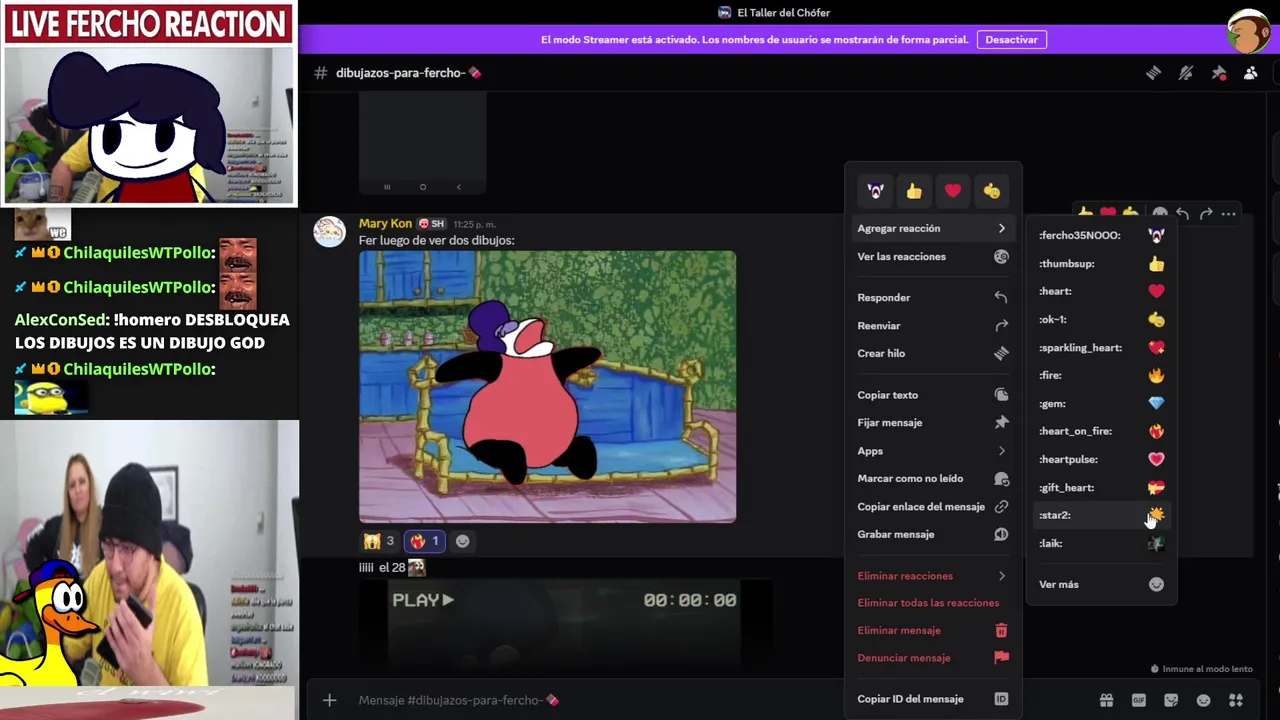Pick :gem: in reaction submenu

click(1101, 404)
